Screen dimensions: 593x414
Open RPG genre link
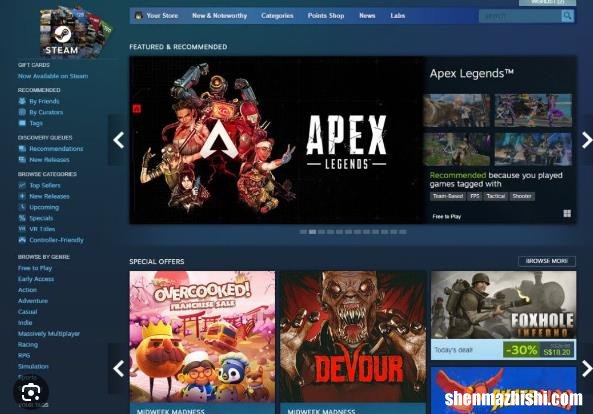point(23,355)
